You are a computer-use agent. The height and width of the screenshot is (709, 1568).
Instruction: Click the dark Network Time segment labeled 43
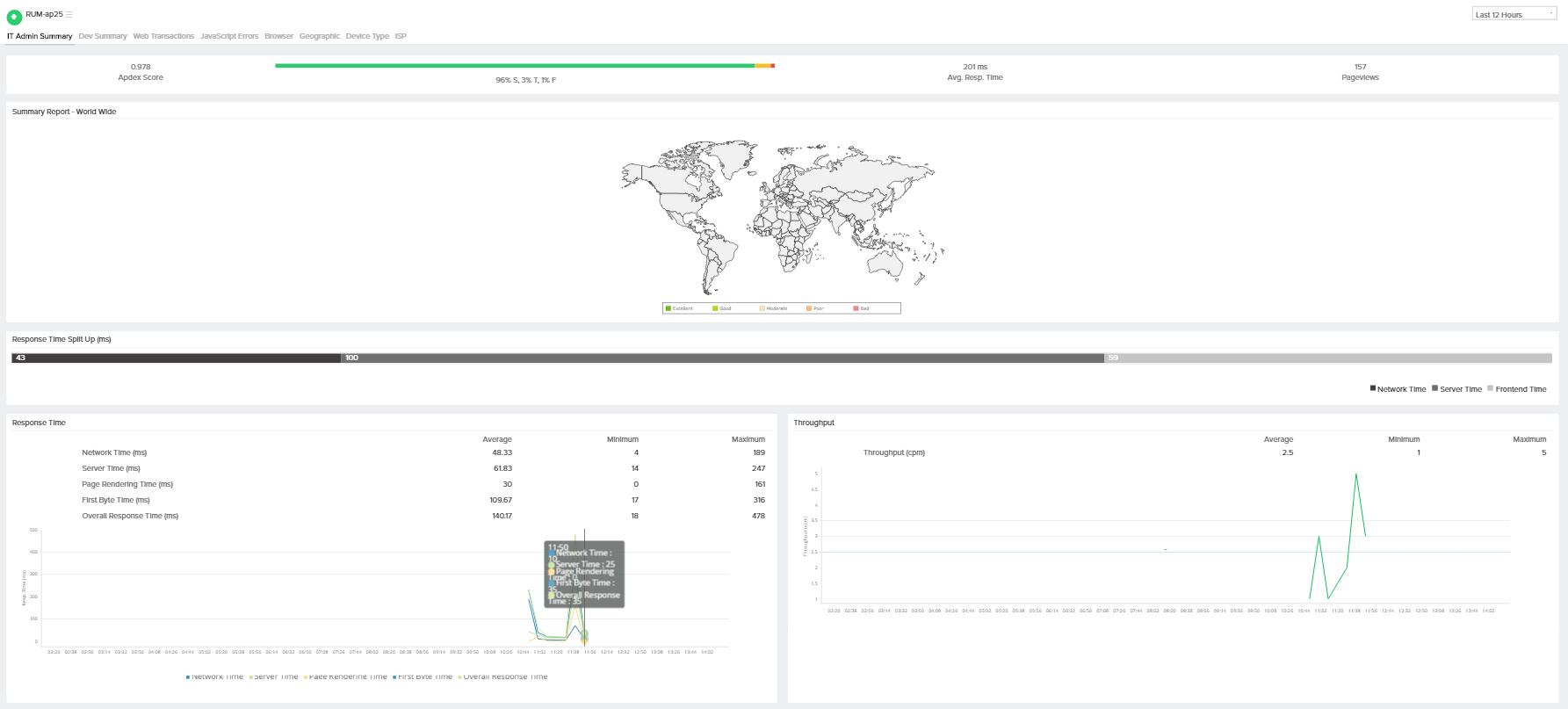pyautogui.click(x=177, y=358)
